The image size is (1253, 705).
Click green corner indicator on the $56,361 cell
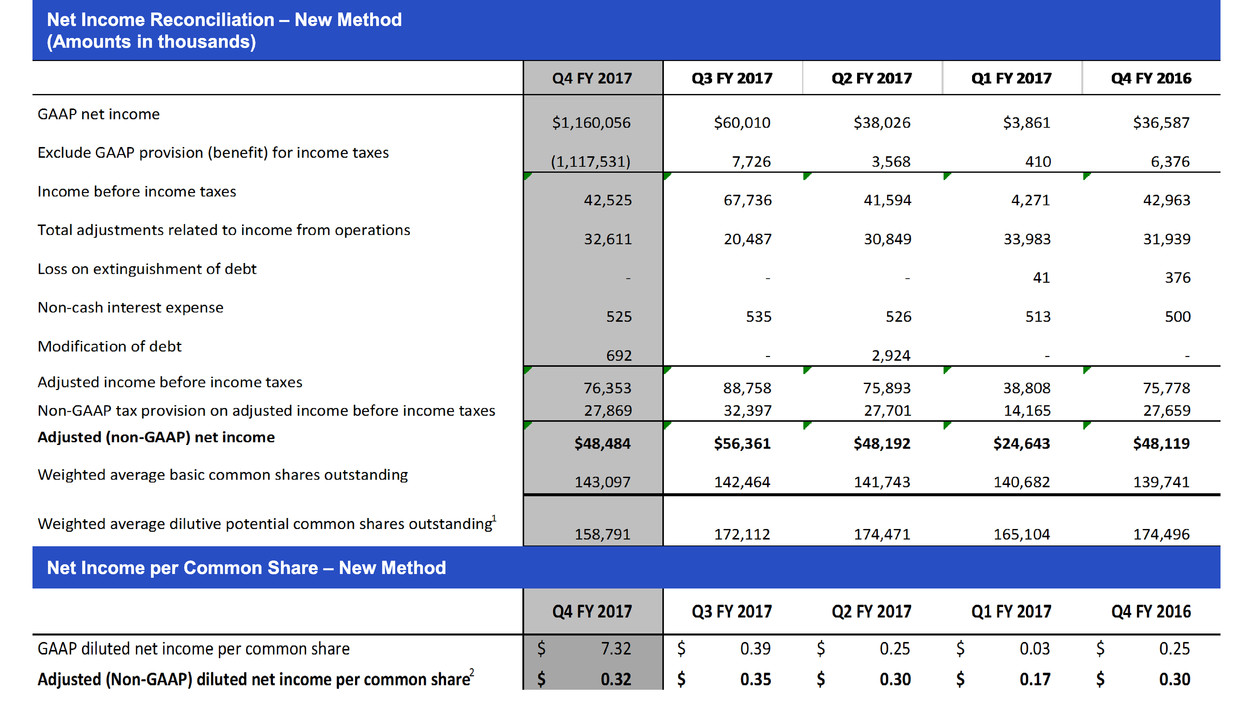pos(668,425)
